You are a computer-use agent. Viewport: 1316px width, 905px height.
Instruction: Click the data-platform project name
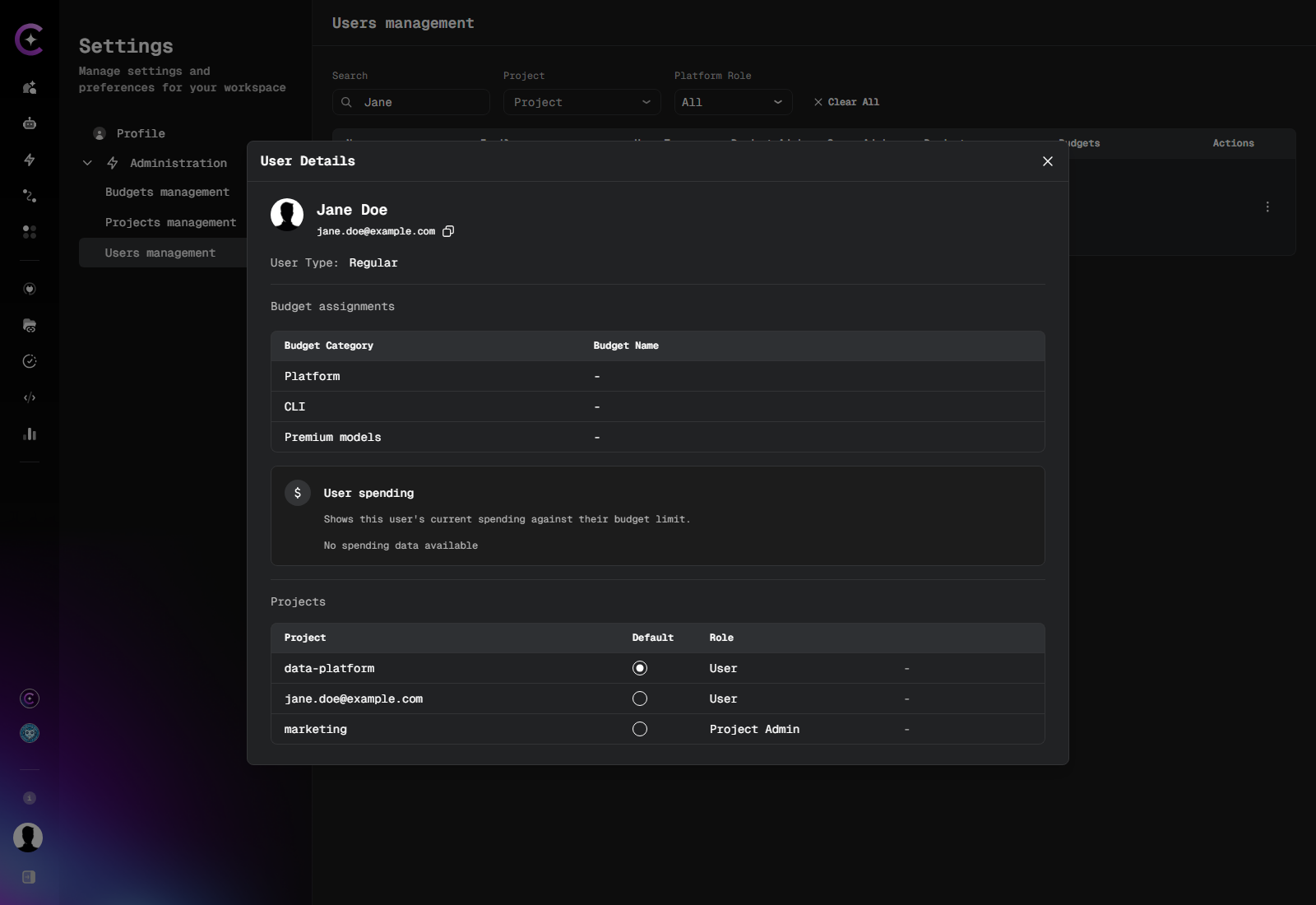click(x=329, y=668)
